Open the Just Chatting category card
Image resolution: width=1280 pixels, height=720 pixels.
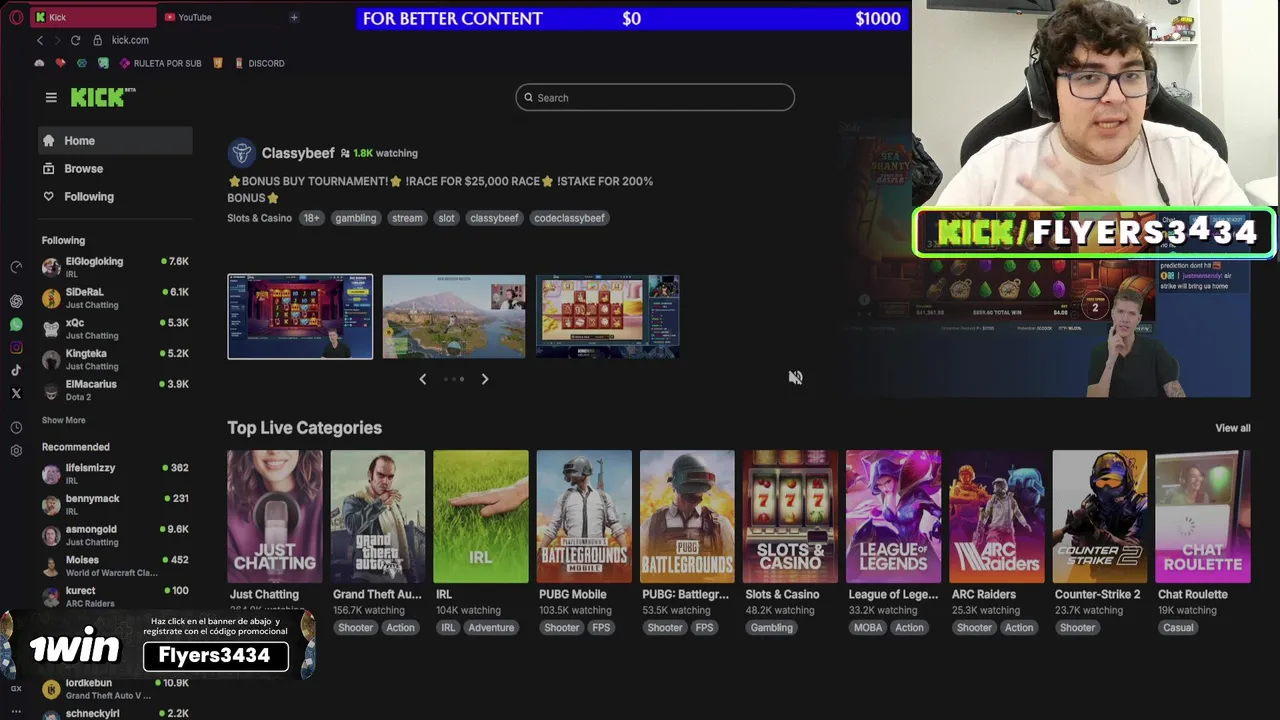tap(275, 516)
